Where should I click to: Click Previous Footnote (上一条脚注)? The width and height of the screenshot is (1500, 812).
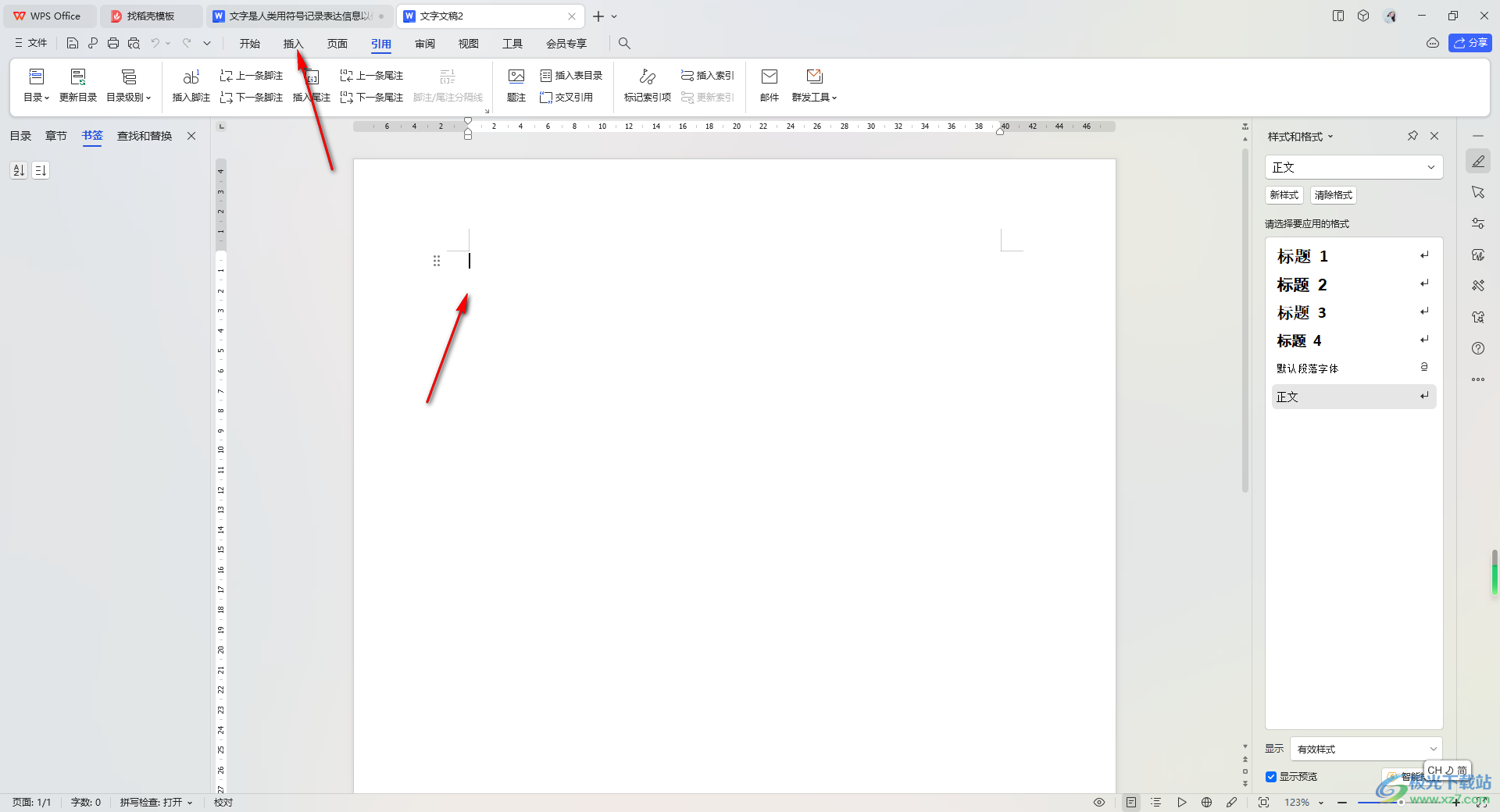252,76
